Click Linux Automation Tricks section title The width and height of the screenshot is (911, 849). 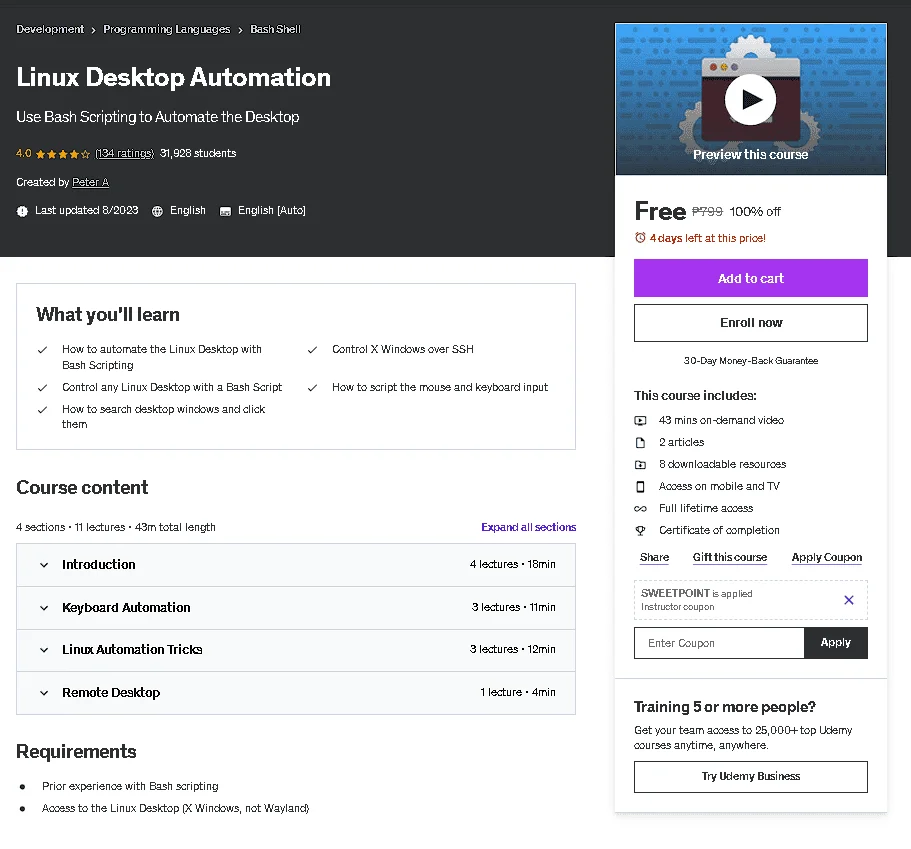[x=132, y=650]
